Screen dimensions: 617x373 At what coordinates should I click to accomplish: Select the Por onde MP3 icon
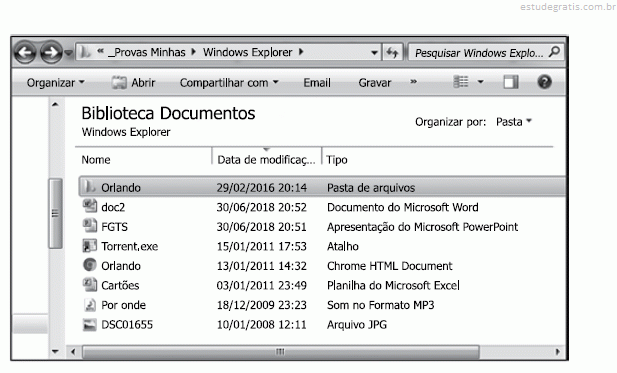coord(90,305)
